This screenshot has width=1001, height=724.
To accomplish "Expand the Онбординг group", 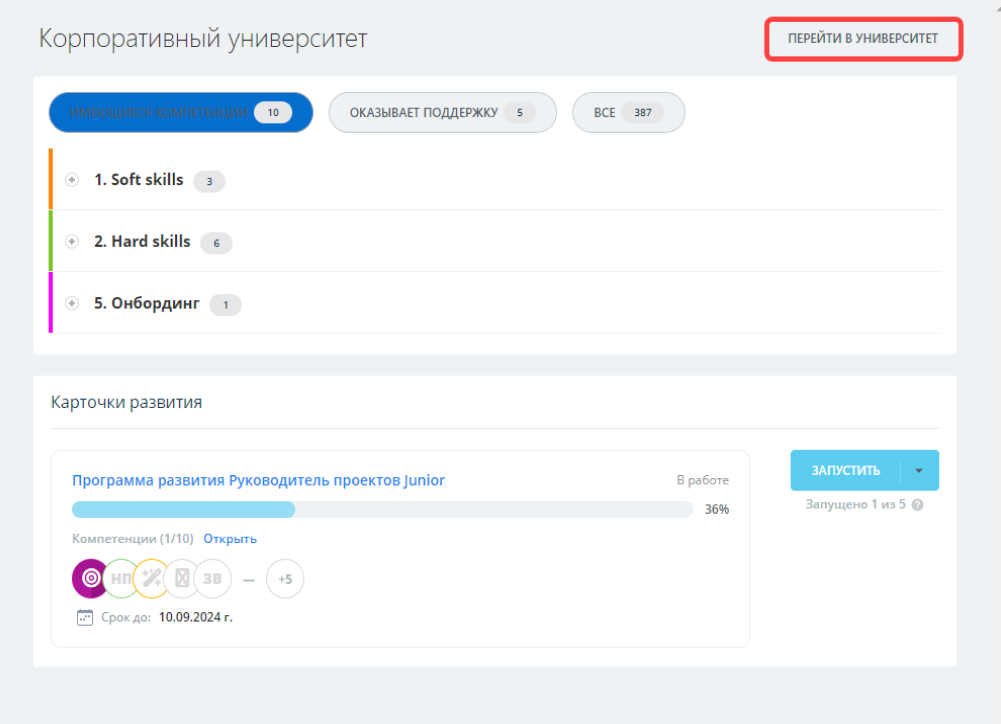I will point(72,303).
